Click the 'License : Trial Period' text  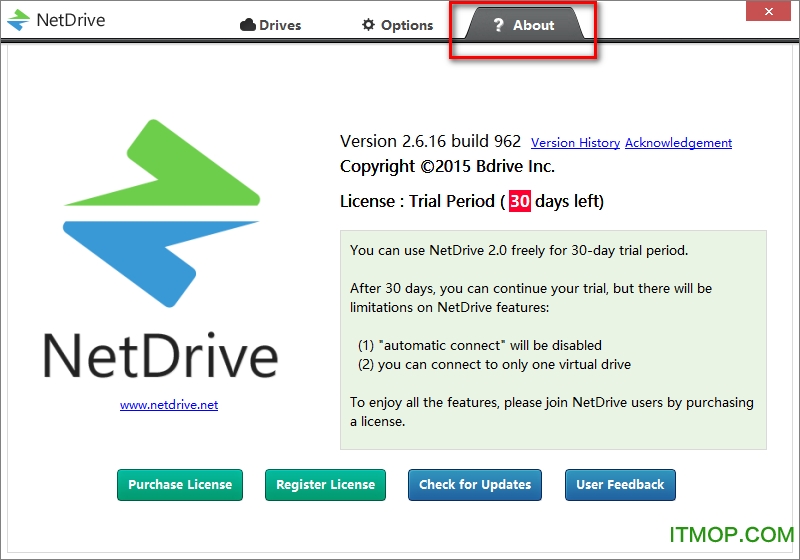coord(417,201)
